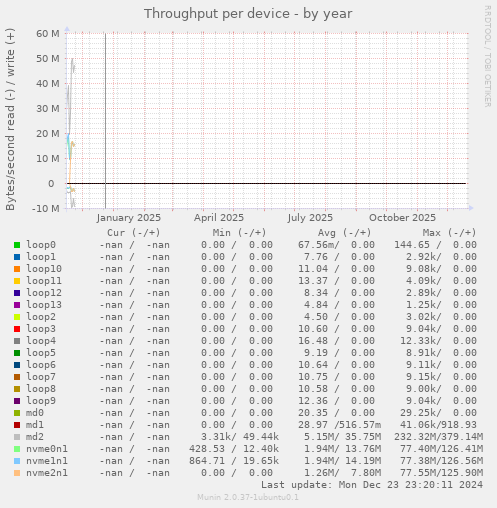Click the olive green md0 legend swatch
497x508 pixels.
(x=17, y=413)
